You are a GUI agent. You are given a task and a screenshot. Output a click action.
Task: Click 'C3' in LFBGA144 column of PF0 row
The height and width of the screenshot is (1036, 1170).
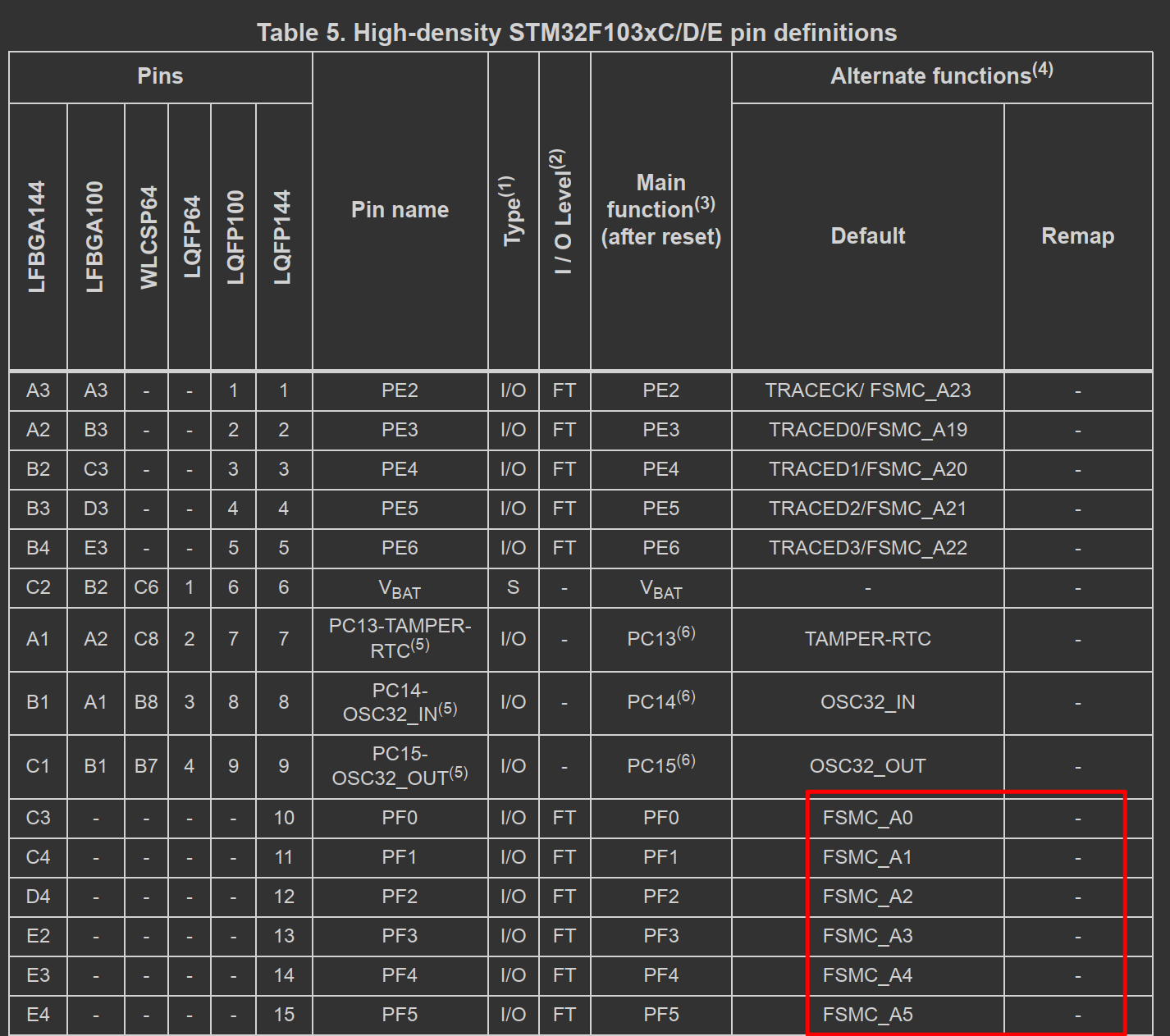pos(38,818)
